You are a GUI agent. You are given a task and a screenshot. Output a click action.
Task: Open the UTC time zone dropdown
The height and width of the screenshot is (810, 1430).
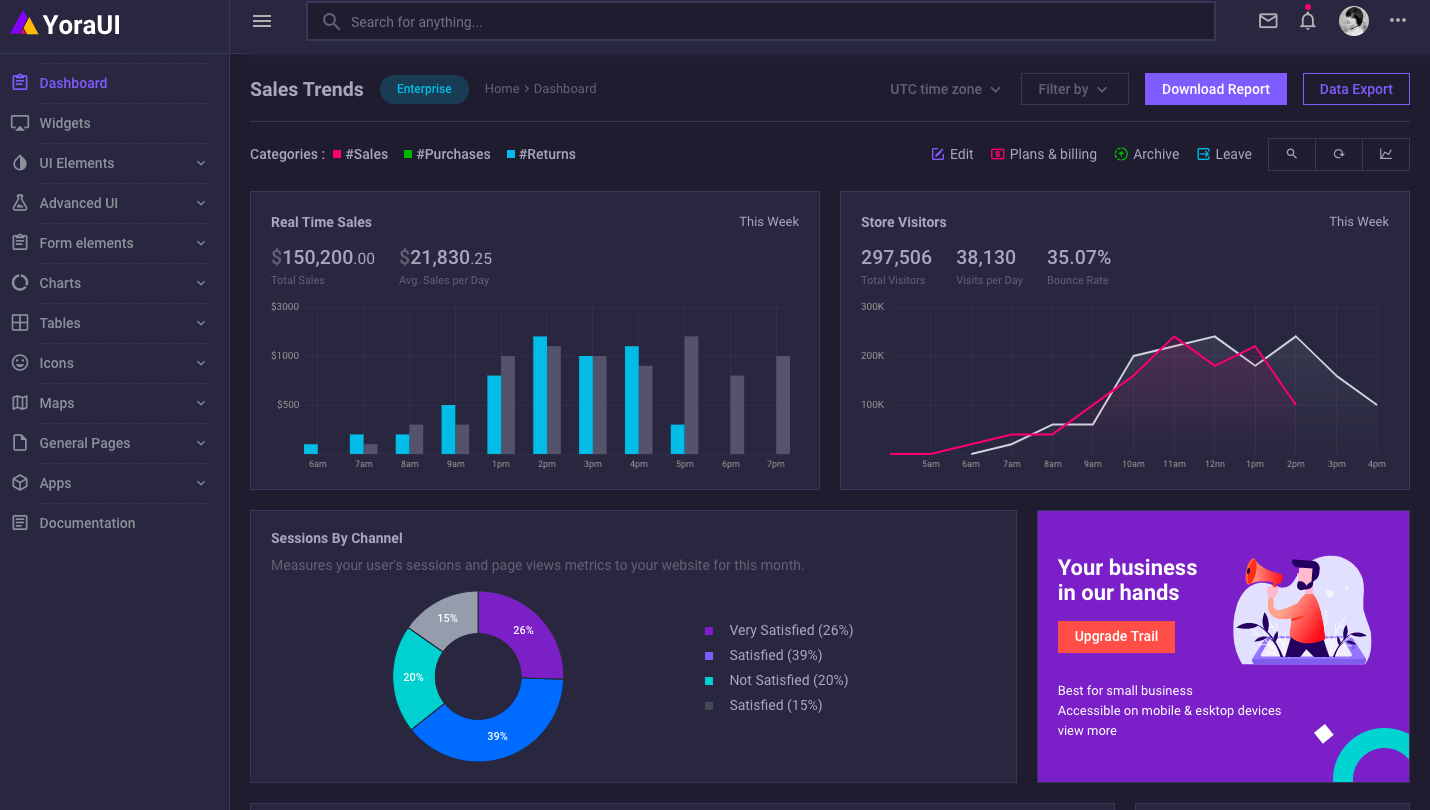pyautogui.click(x=945, y=89)
